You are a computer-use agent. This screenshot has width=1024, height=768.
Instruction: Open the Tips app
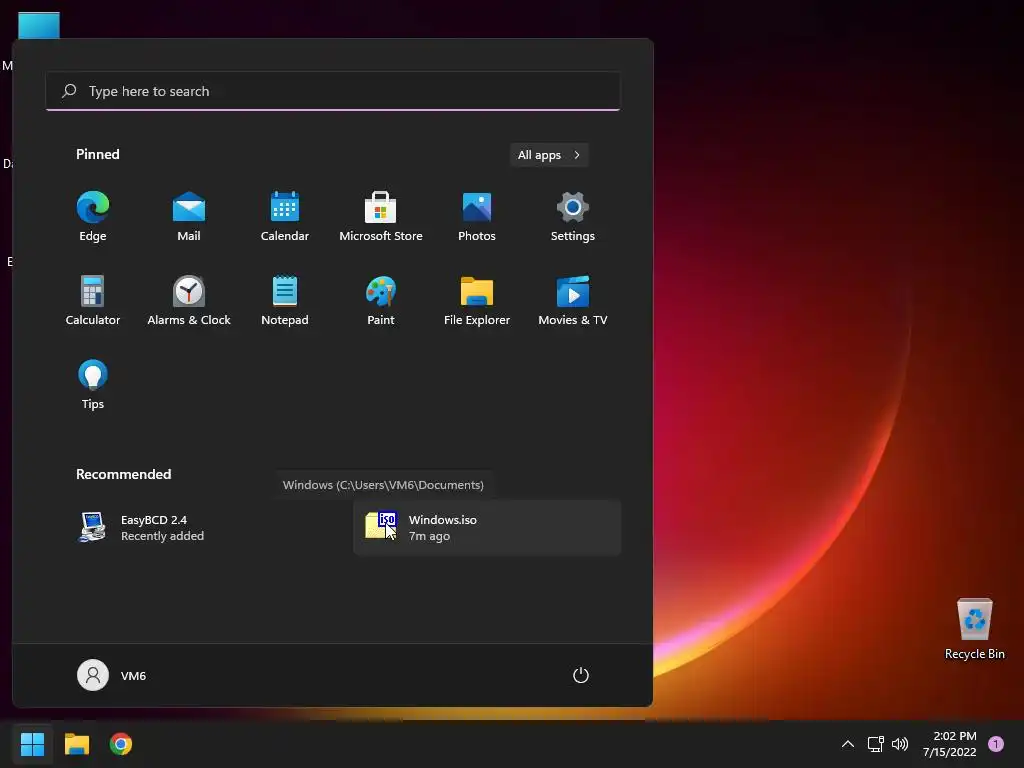tap(93, 385)
